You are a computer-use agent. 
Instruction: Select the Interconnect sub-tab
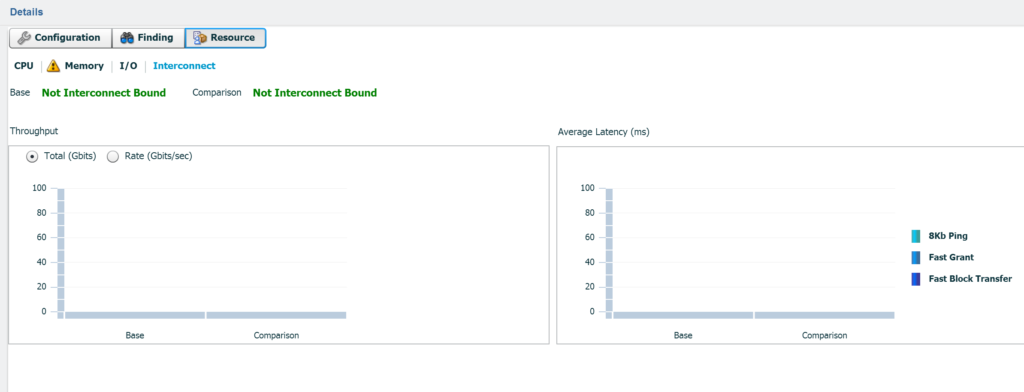click(x=184, y=66)
